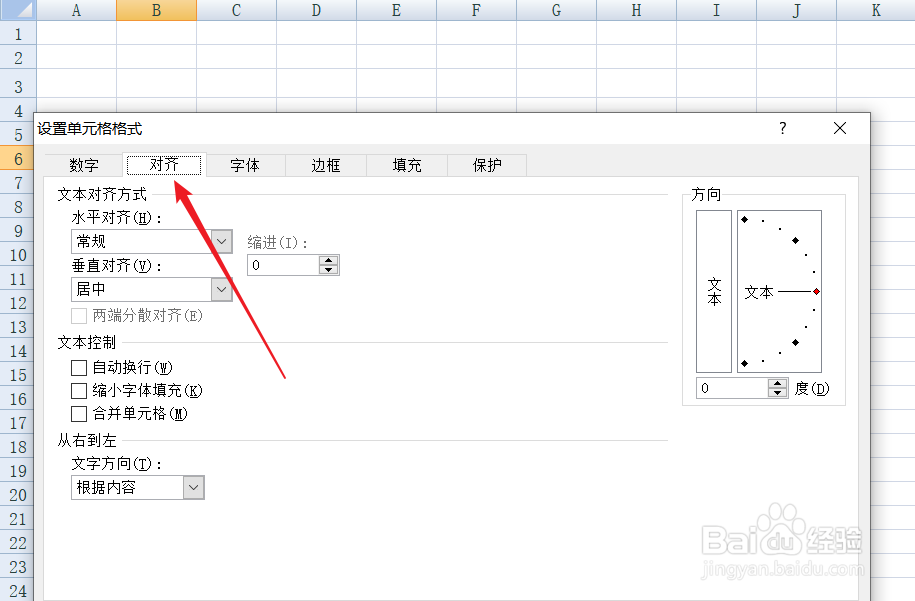
Task: Switch to the 填充 (Fill) tab
Action: 406,165
